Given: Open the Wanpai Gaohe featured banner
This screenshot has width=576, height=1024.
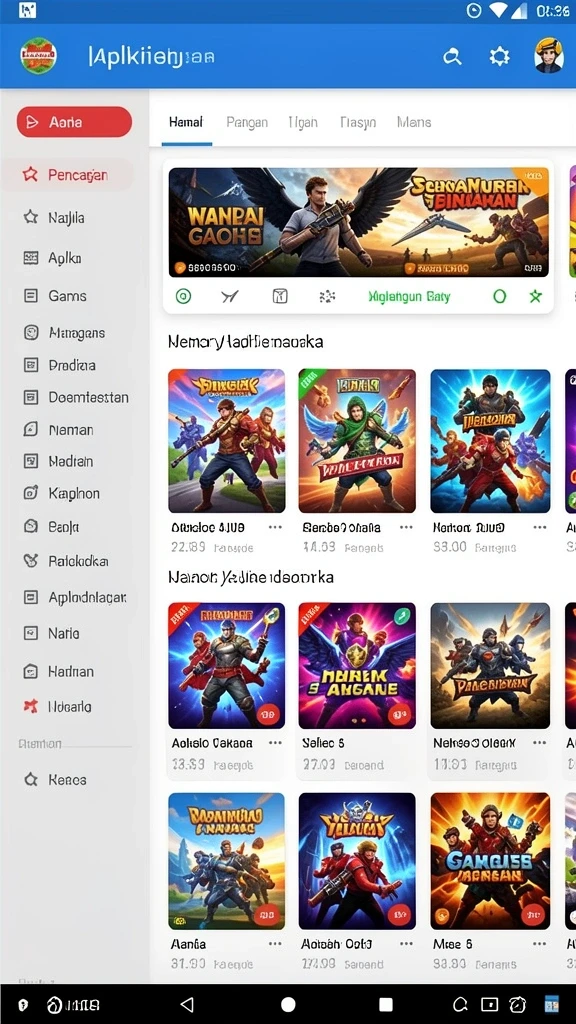Looking at the screenshot, I should pyautogui.click(x=359, y=222).
